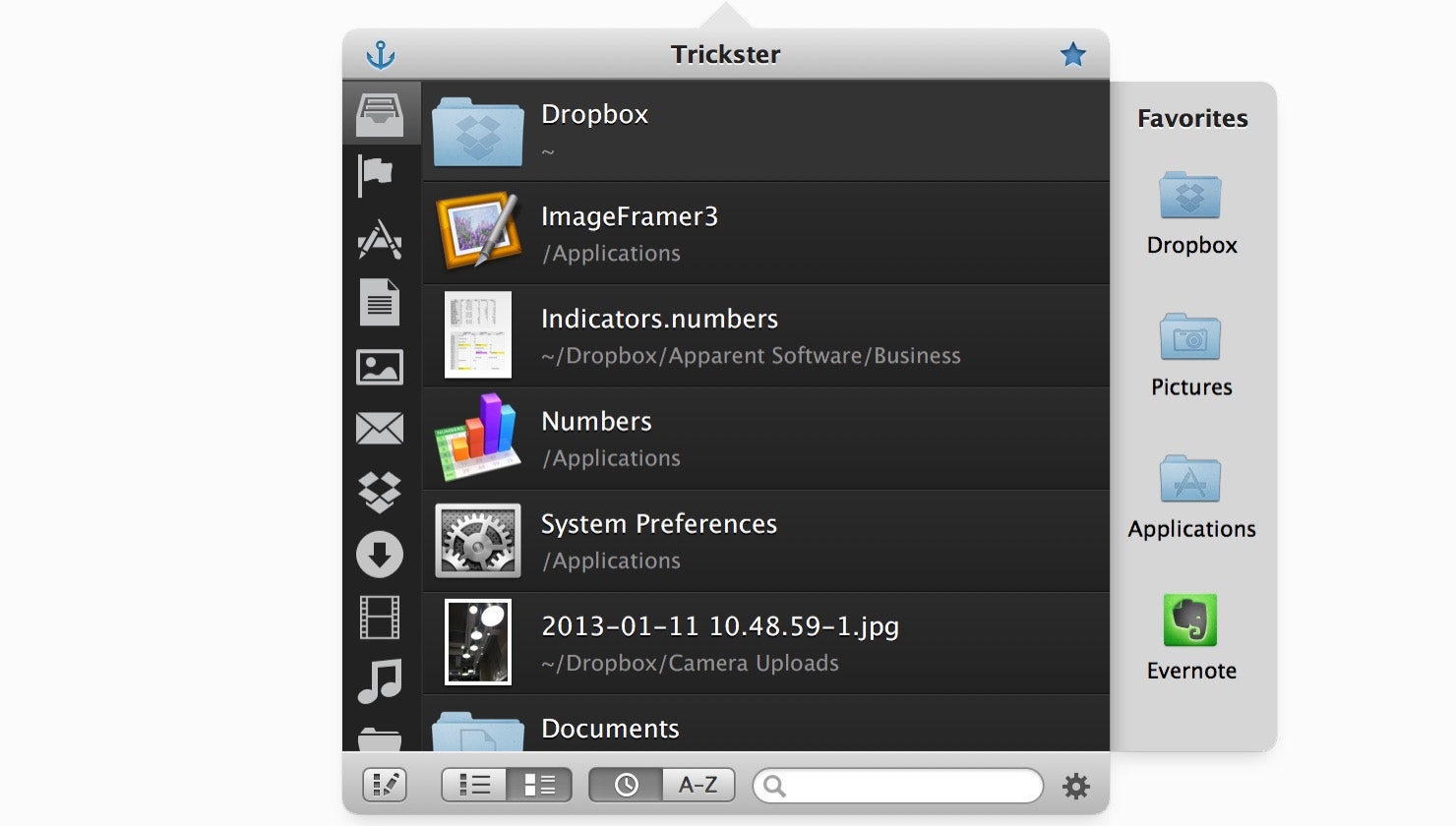
Task: Select 'Numbers' row title text
Action: click(596, 422)
